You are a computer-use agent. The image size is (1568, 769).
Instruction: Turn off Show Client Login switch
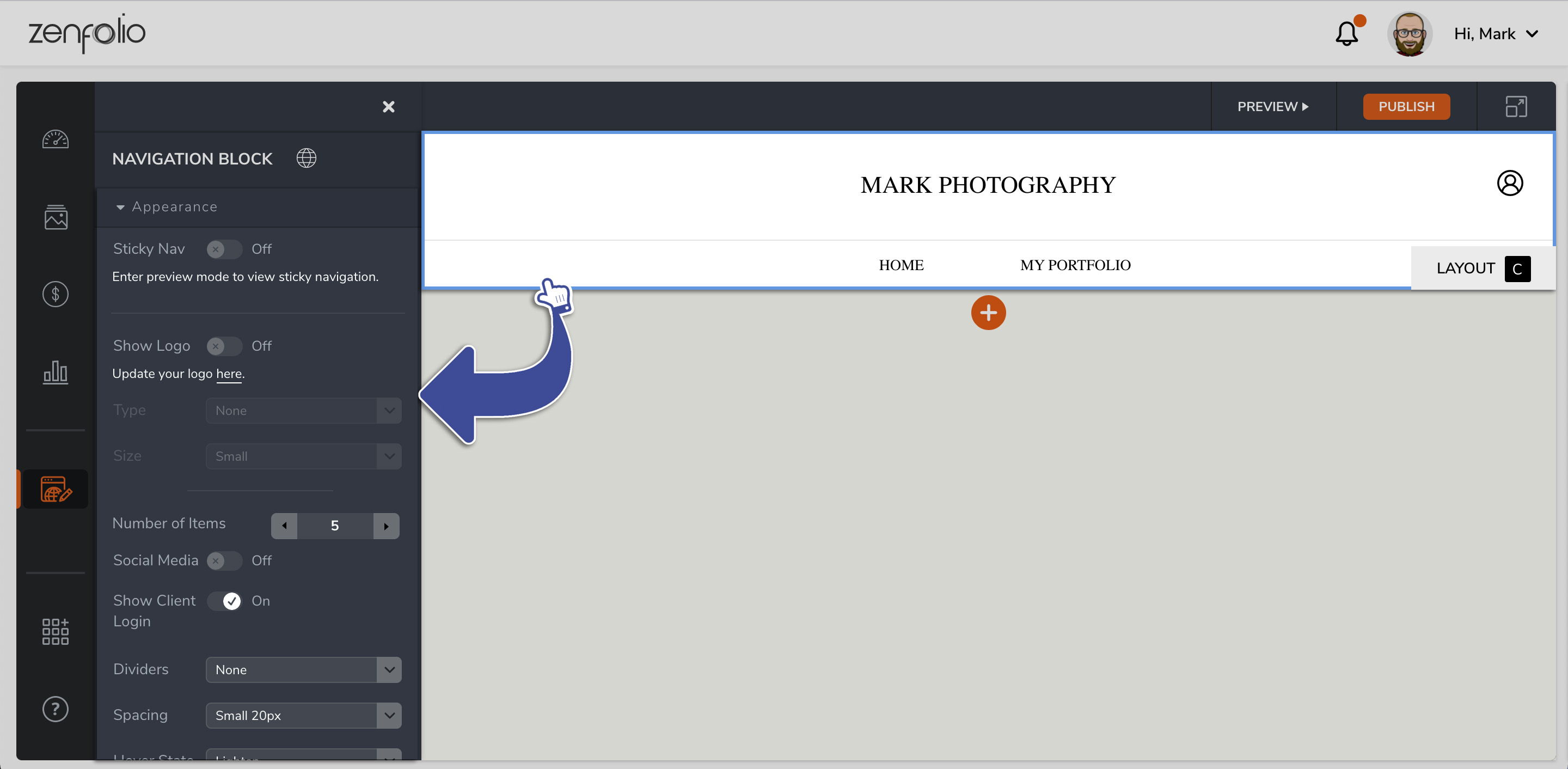[x=224, y=601]
